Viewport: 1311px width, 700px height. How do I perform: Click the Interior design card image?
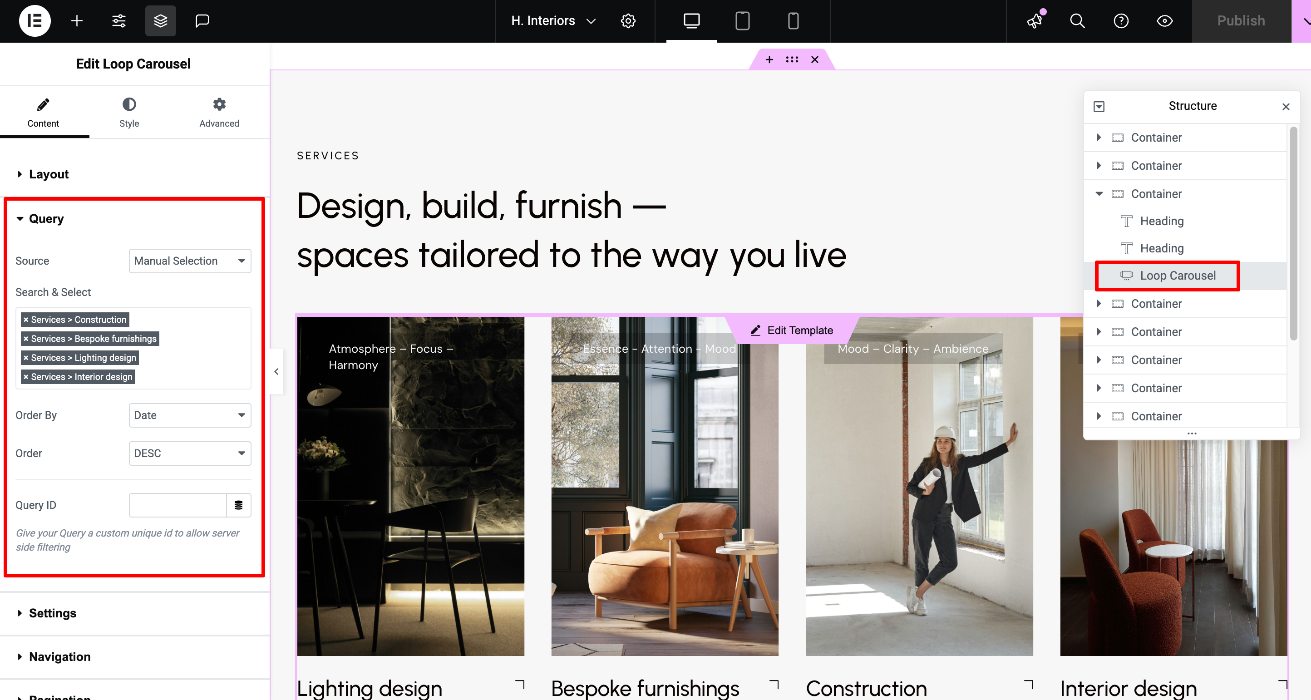click(x=1174, y=487)
